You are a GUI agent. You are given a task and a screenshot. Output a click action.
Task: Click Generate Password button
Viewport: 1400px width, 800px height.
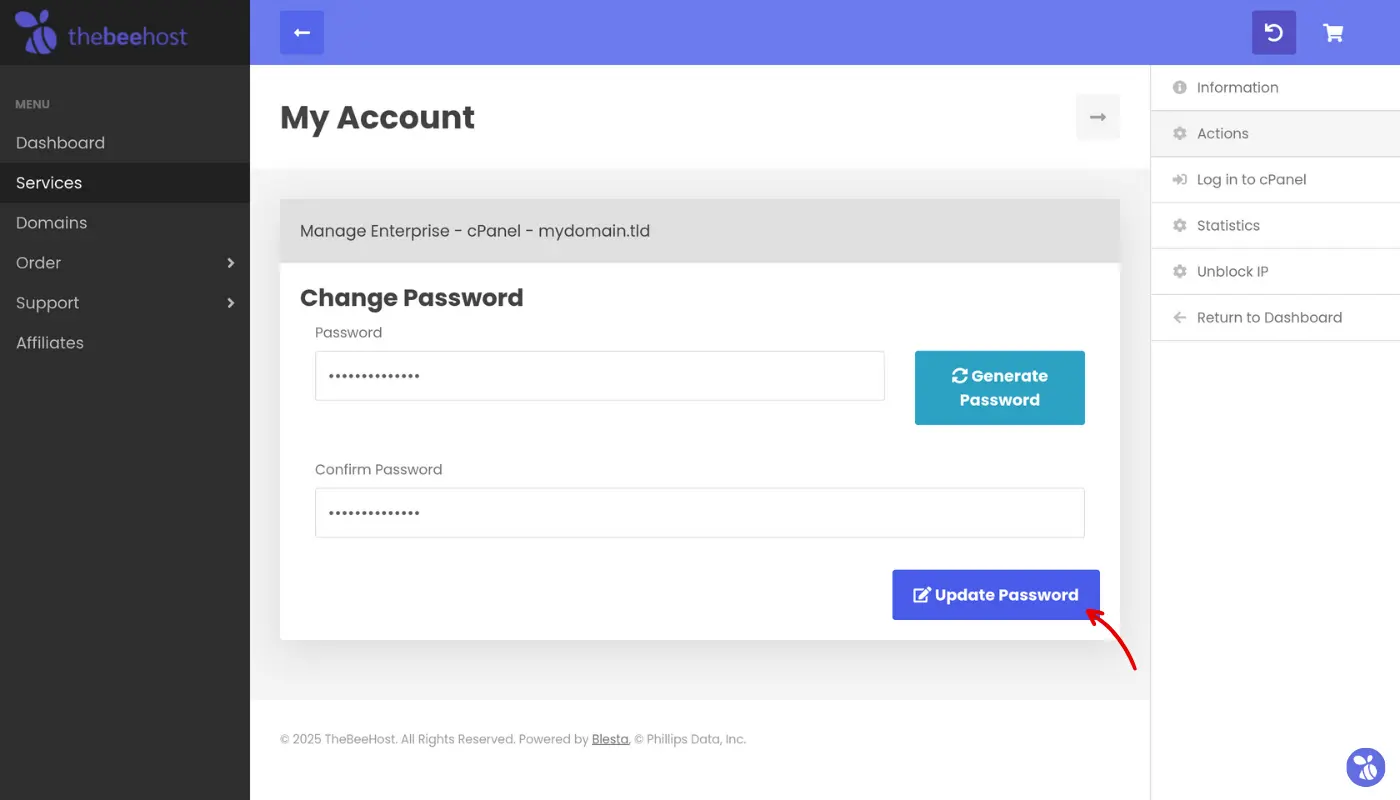point(999,388)
